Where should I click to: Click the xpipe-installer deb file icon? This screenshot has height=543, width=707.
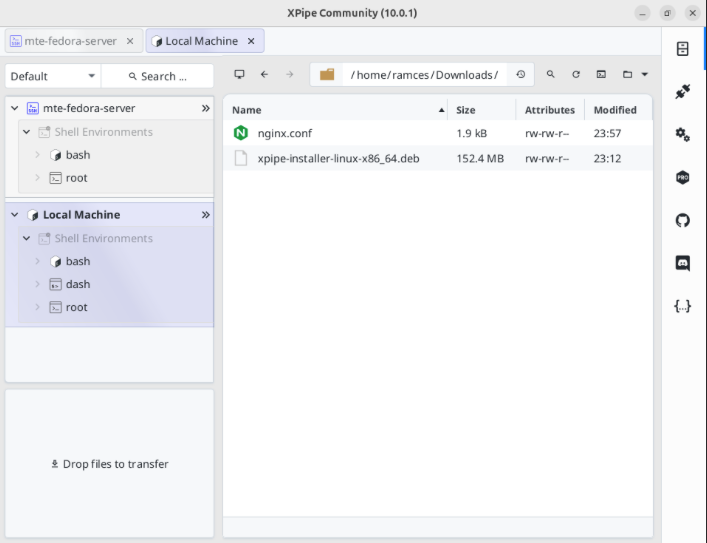click(241, 158)
